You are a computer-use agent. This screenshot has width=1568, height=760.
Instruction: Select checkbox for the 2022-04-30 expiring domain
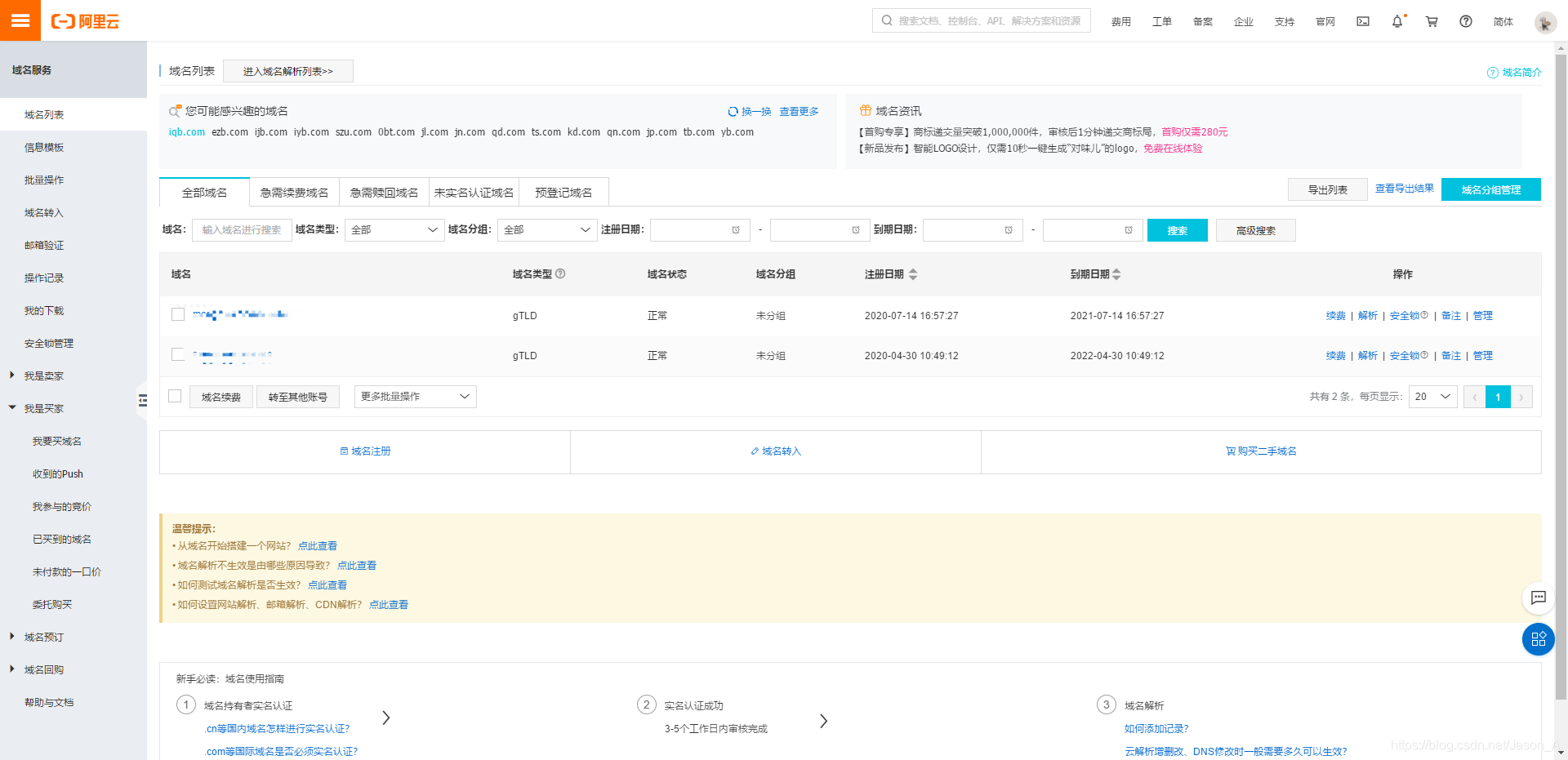[178, 354]
